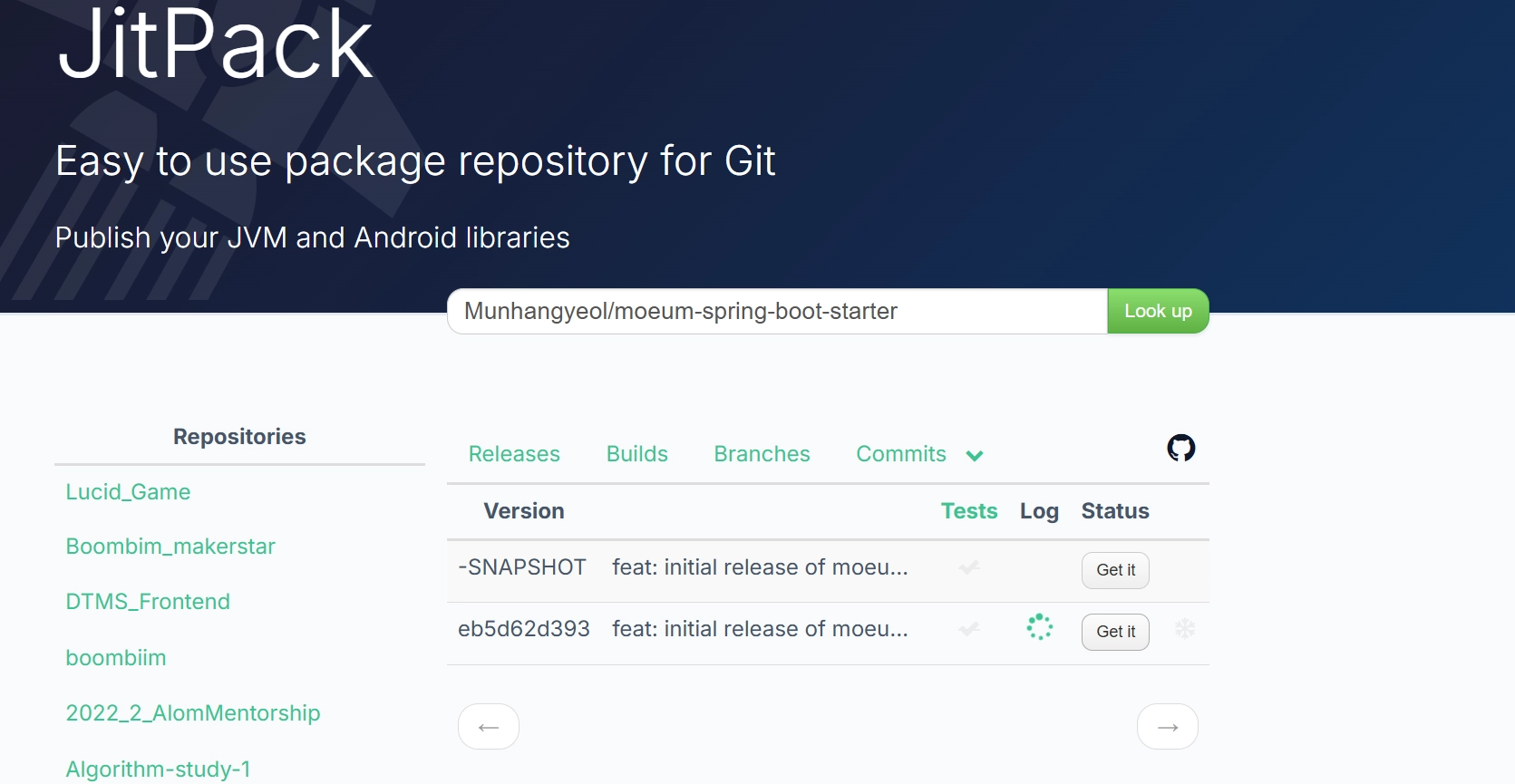1515x784 pixels.
Task: Open the build log spinner for eb5d62d393
Action: pyautogui.click(x=1039, y=627)
